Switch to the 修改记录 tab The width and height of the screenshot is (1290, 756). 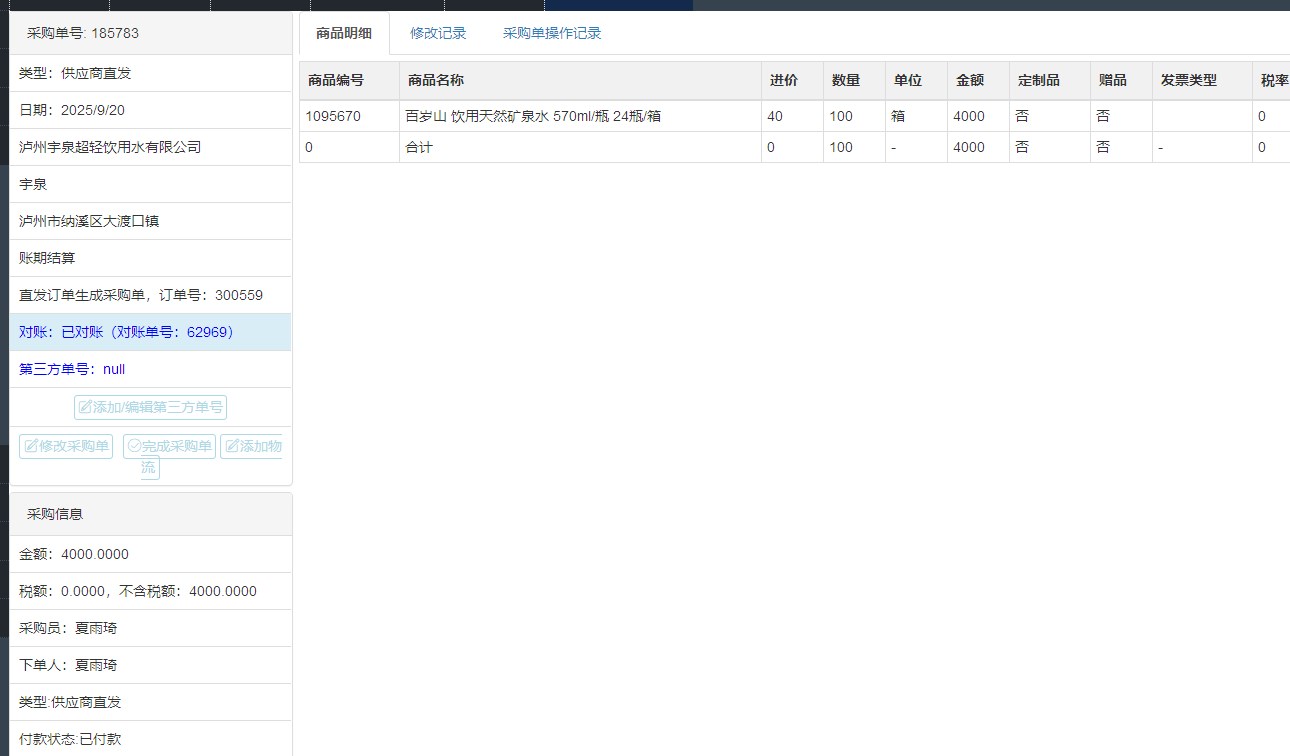438,33
